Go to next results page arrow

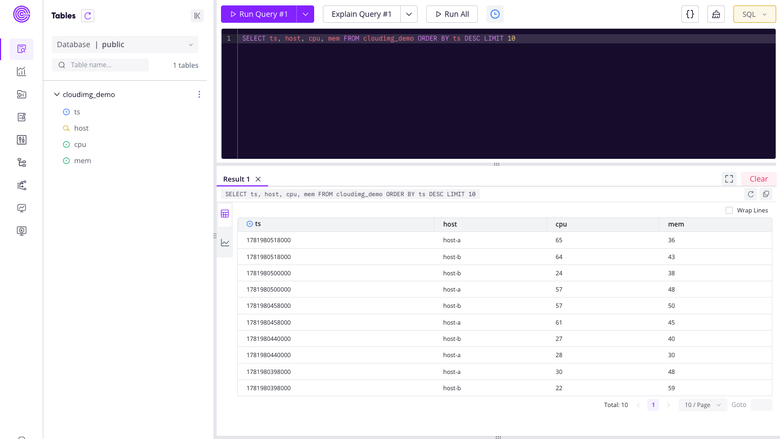point(669,405)
